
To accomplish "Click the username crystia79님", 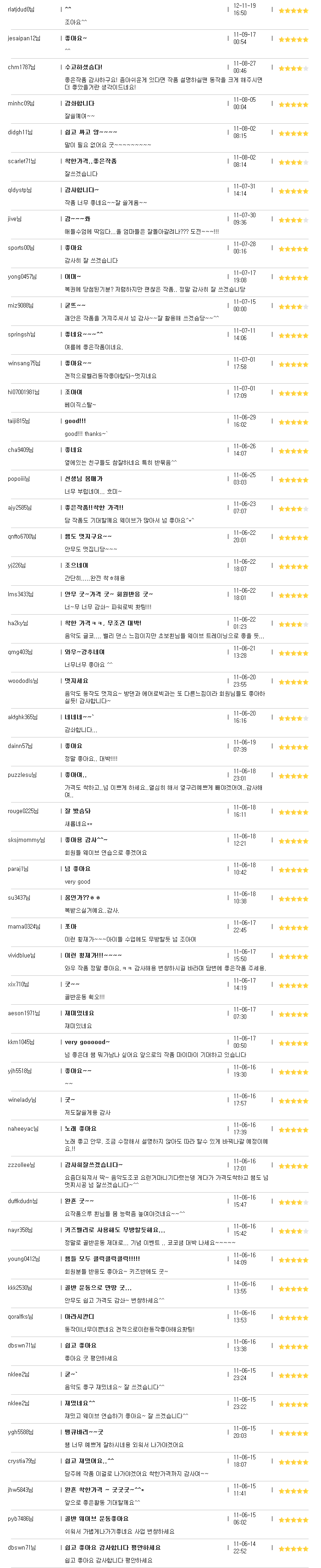I will (21, 1460).
